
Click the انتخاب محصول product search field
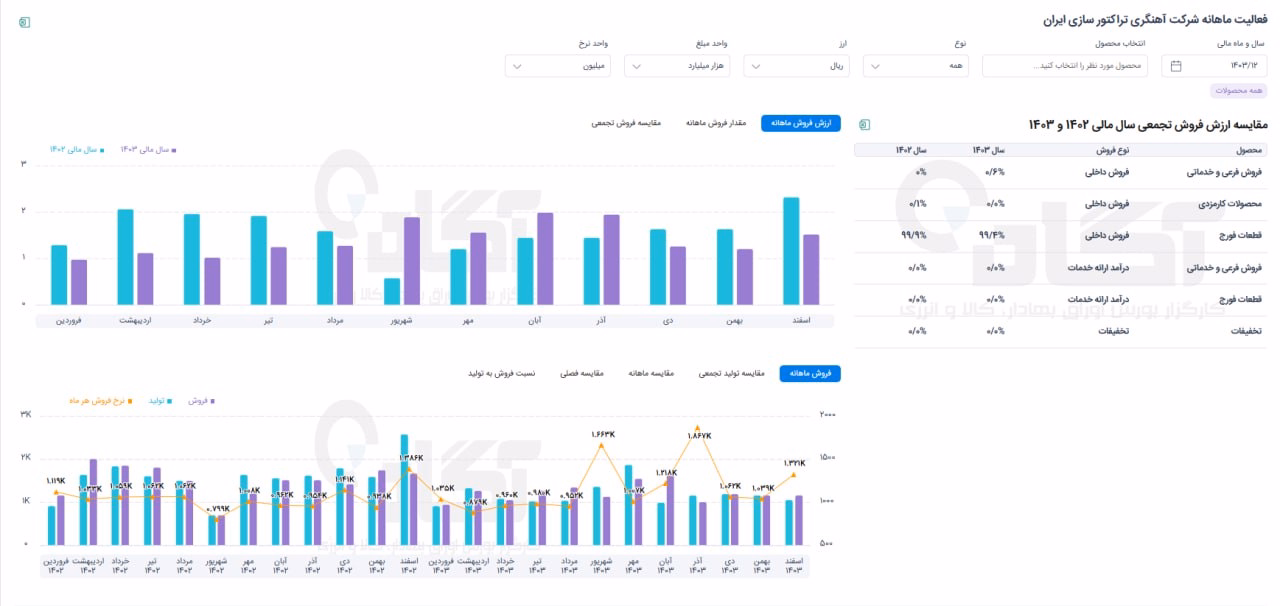(1067, 66)
